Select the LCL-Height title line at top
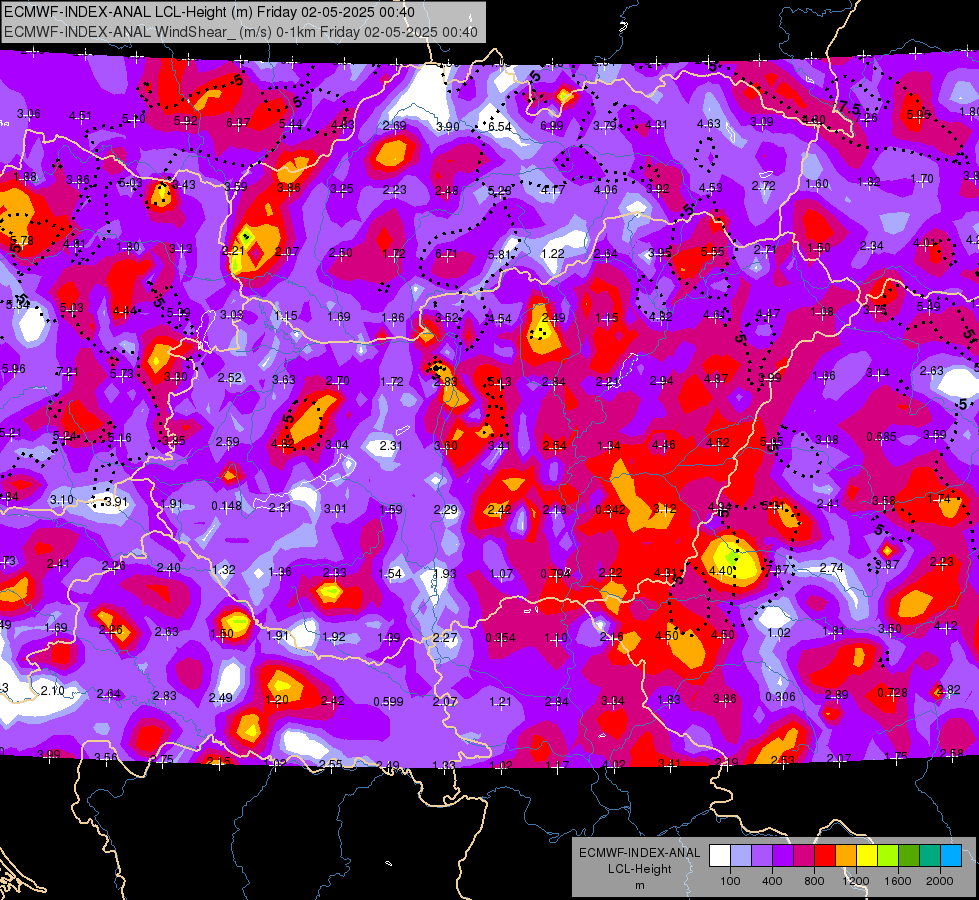Viewport: 979px width, 900px height. pyautogui.click(x=210, y=12)
